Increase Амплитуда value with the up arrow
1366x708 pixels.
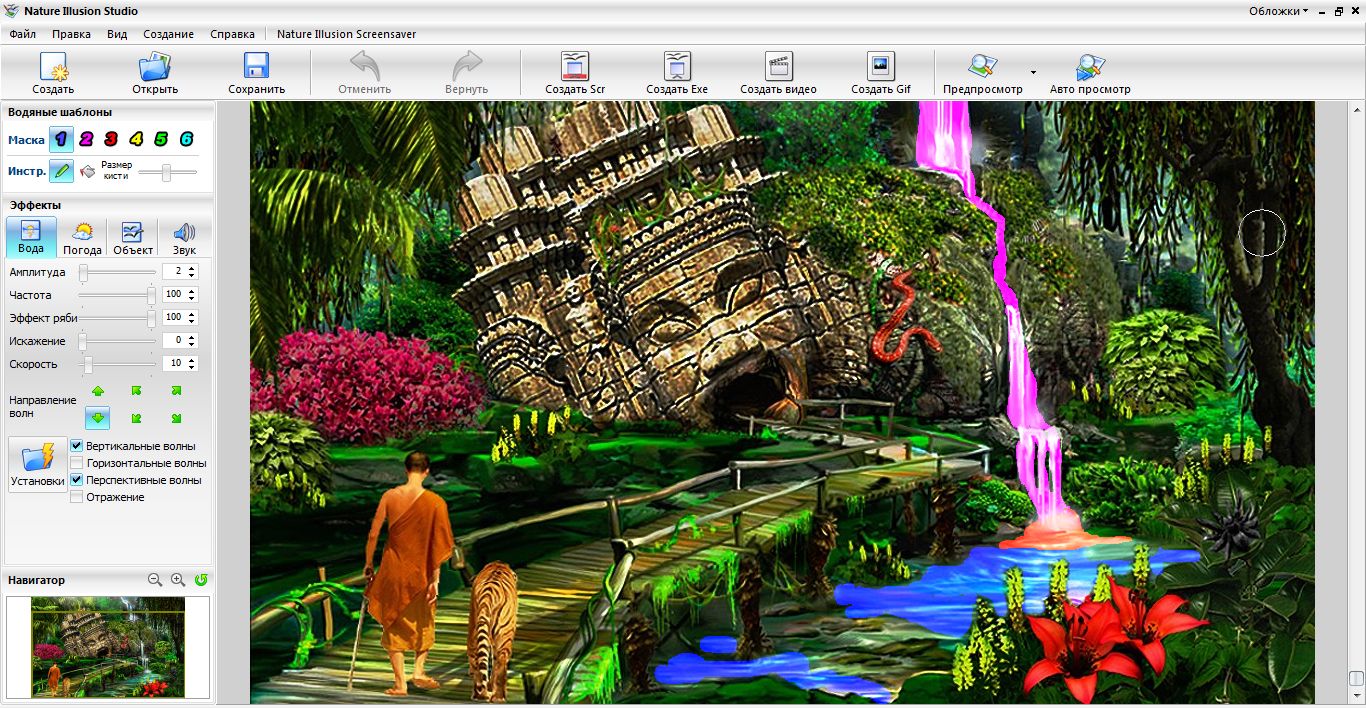pyautogui.click(x=192, y=268)
